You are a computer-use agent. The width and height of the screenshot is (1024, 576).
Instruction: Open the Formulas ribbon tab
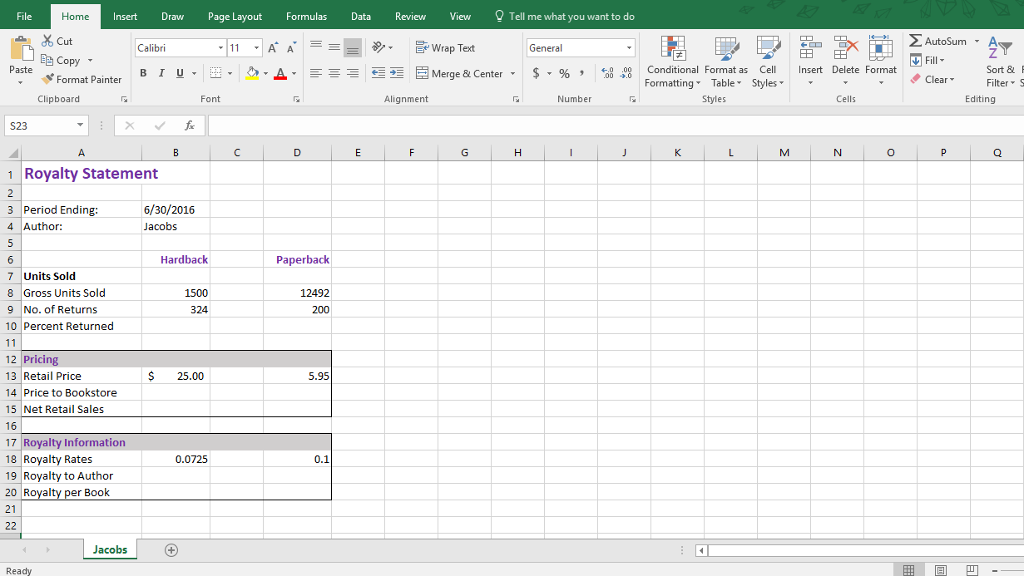click(306, 16)
